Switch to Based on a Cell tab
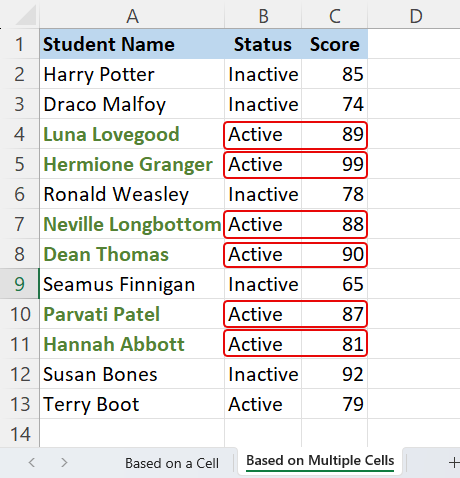The height and width of the screenshot is (478, 460). point(172,463)
